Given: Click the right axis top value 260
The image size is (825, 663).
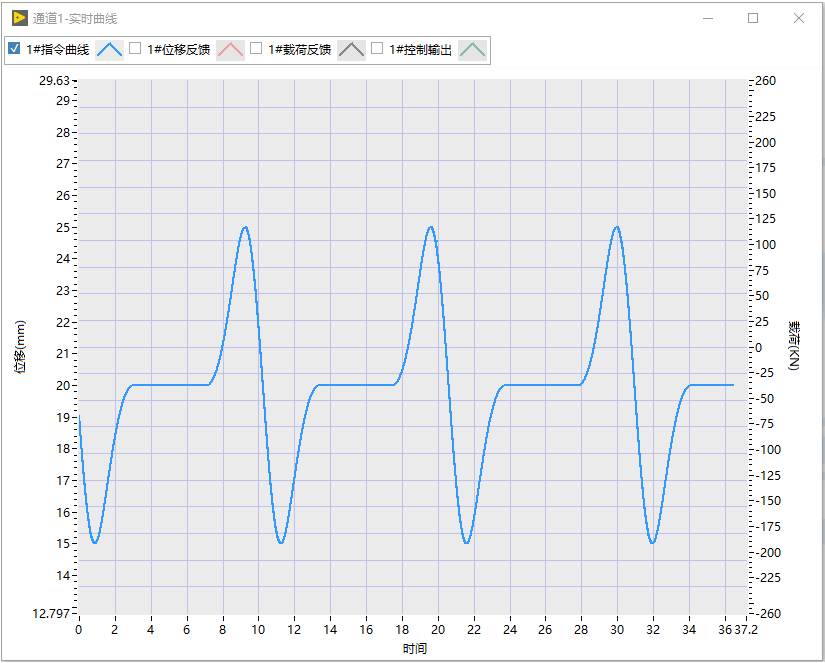Looking at the screenshot, I should pos(765,81).
